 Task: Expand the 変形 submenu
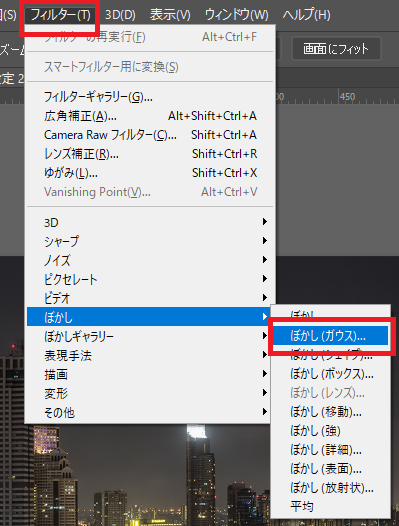tap(149, 393)
